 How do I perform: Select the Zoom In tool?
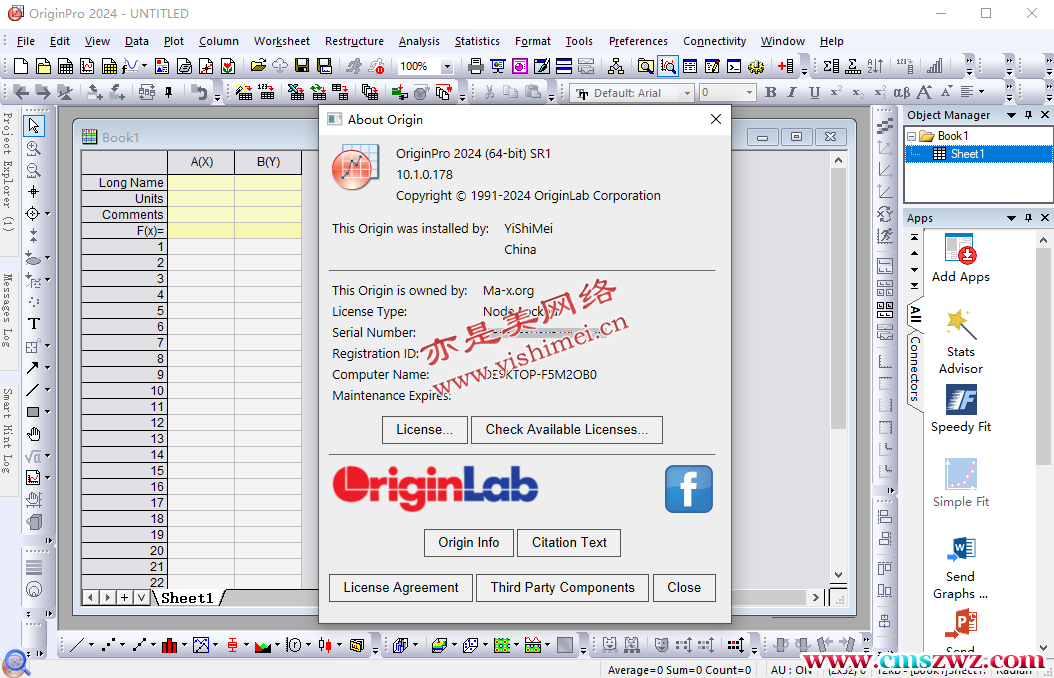point(34,148)
